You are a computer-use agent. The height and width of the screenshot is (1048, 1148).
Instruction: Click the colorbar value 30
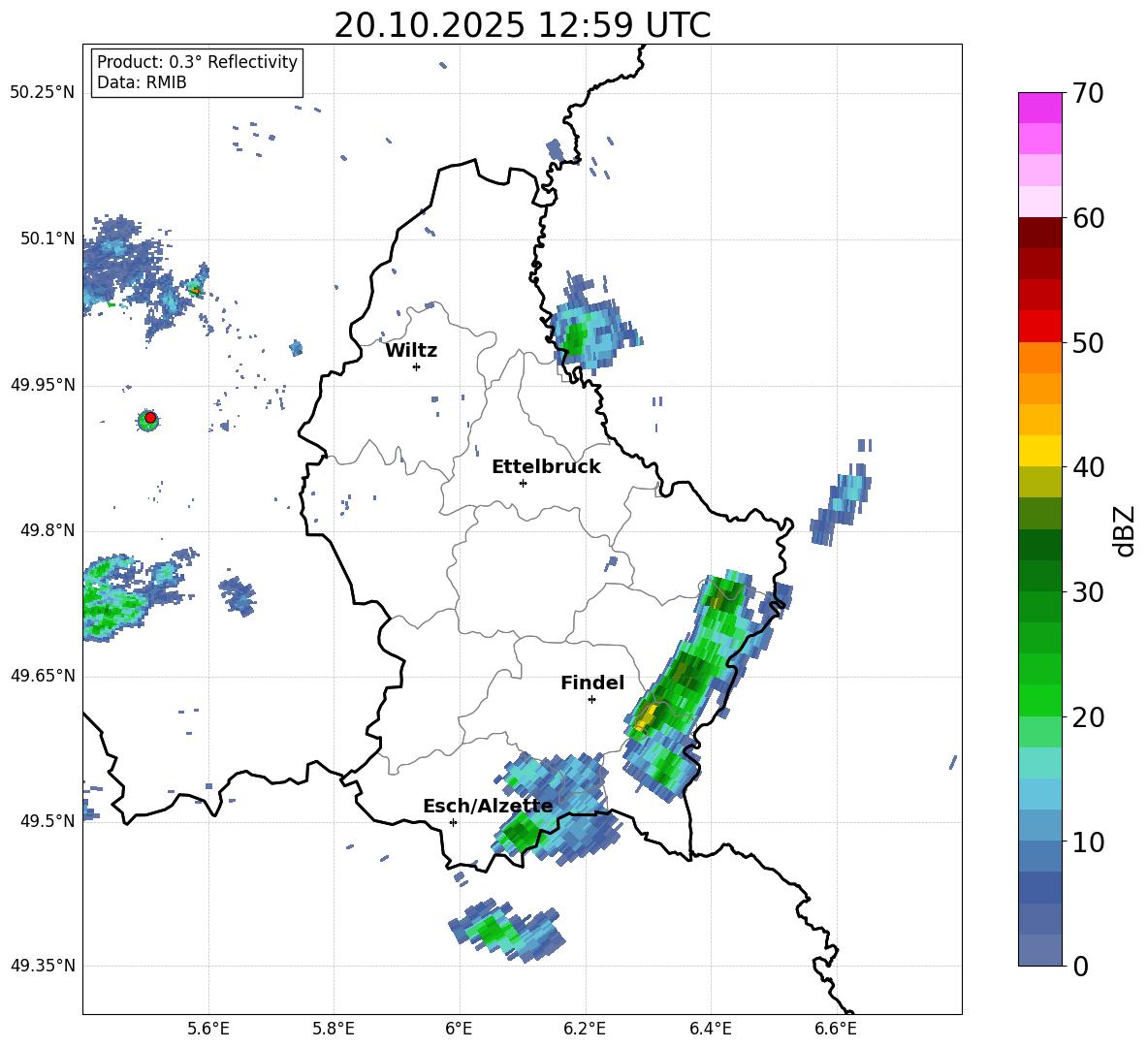pyautogui.click(x=1088, y=592)
